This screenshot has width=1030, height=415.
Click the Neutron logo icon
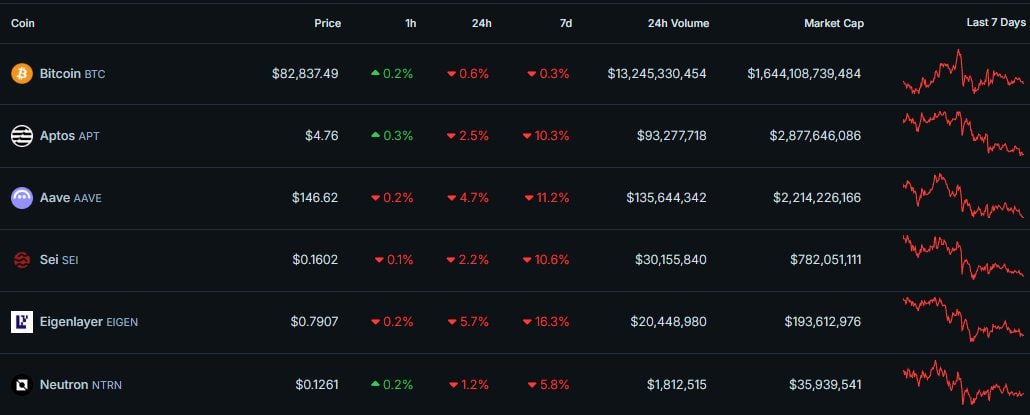(21, 384)
